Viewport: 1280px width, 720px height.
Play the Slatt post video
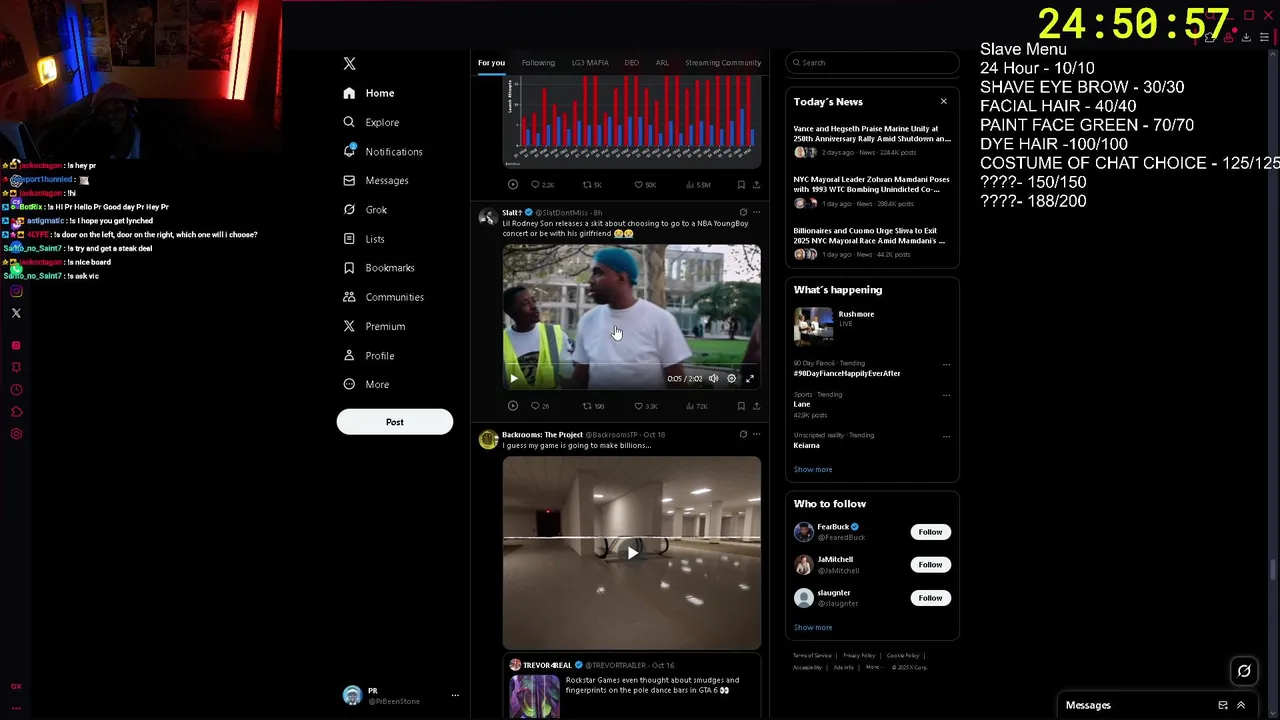click(x=514, y=378)
